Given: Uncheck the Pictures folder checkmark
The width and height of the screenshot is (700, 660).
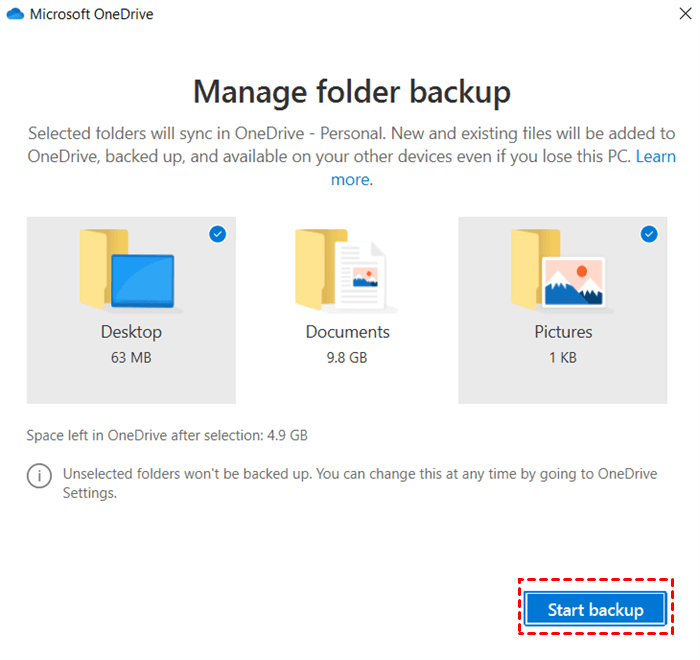Looking at the screenshot, I should pyautogui.click(x=649, y=234).
